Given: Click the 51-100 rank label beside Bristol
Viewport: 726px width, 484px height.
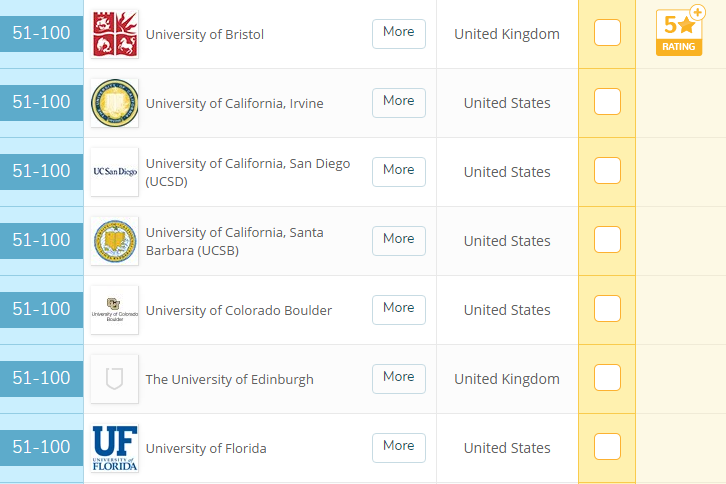Looking at the screenshot, I should [41, 33].
